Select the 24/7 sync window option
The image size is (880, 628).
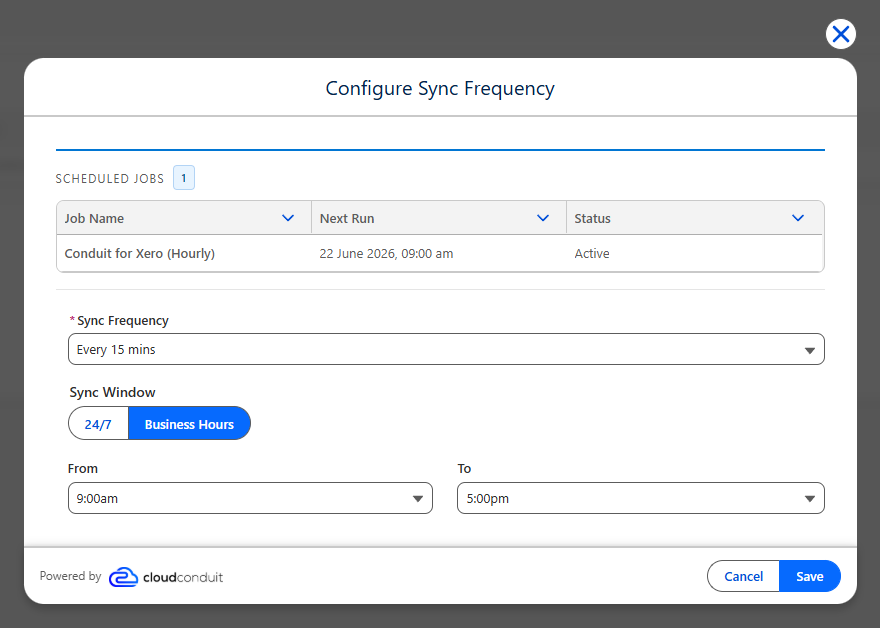coord(98,424)
